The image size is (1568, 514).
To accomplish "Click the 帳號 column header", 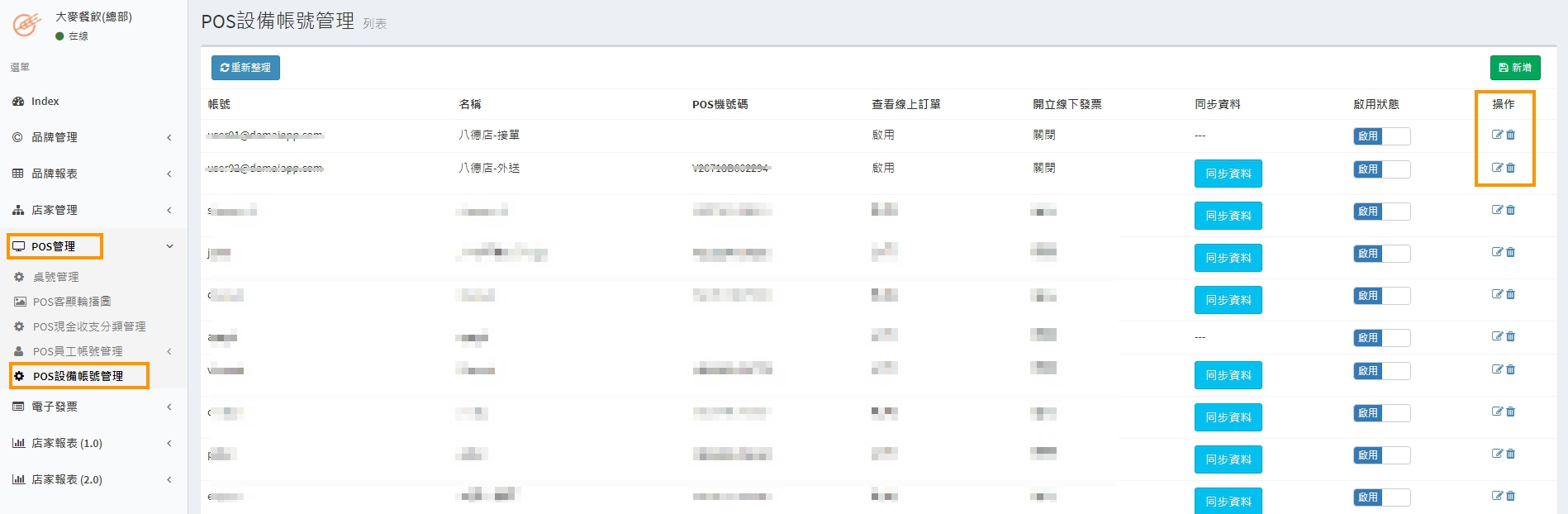I will click(x=219, y=104).
